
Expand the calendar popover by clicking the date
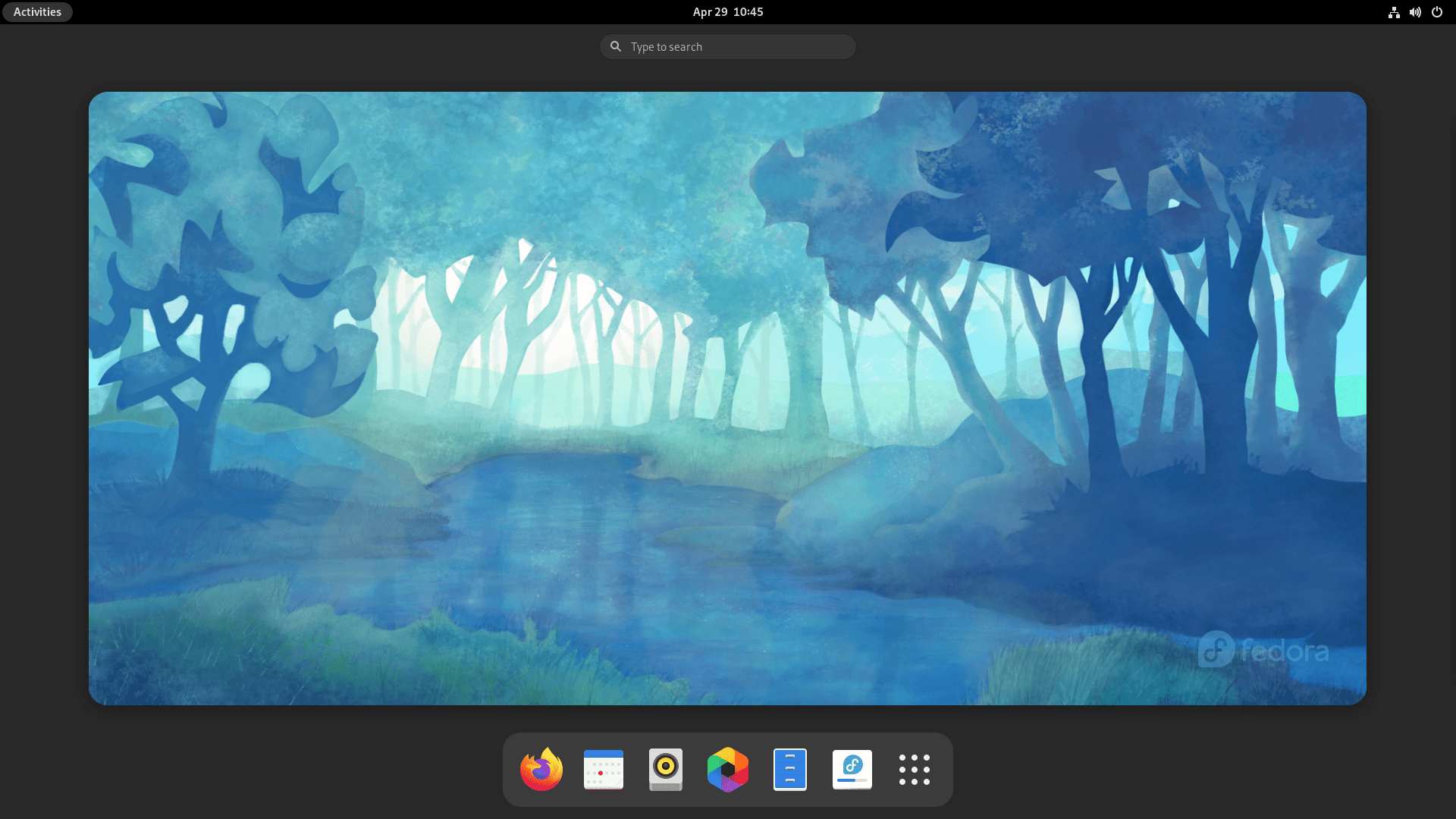(726, 11)
